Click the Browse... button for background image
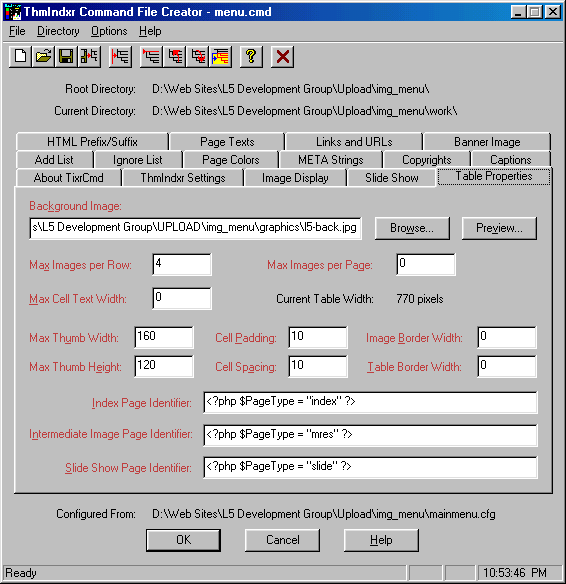Viewport: 566px width, 584px height. [412, 228]
